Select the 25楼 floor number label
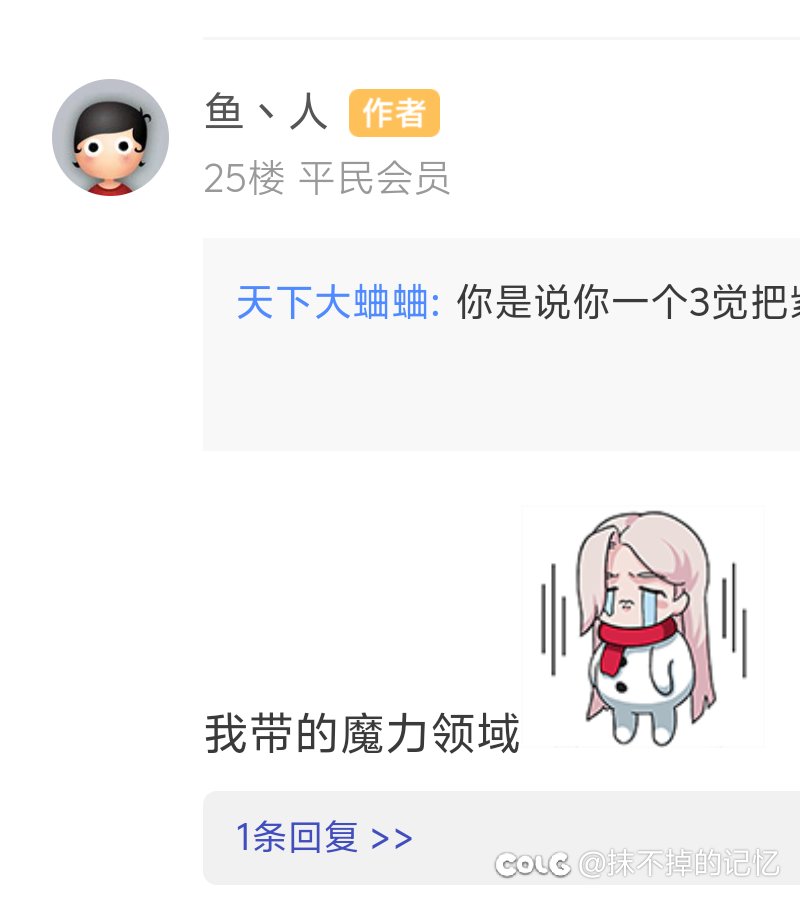 (x=244, y=178)
